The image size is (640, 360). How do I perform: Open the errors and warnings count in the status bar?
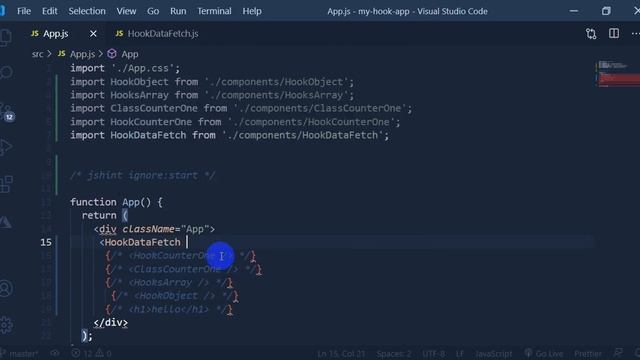[91, 353]
